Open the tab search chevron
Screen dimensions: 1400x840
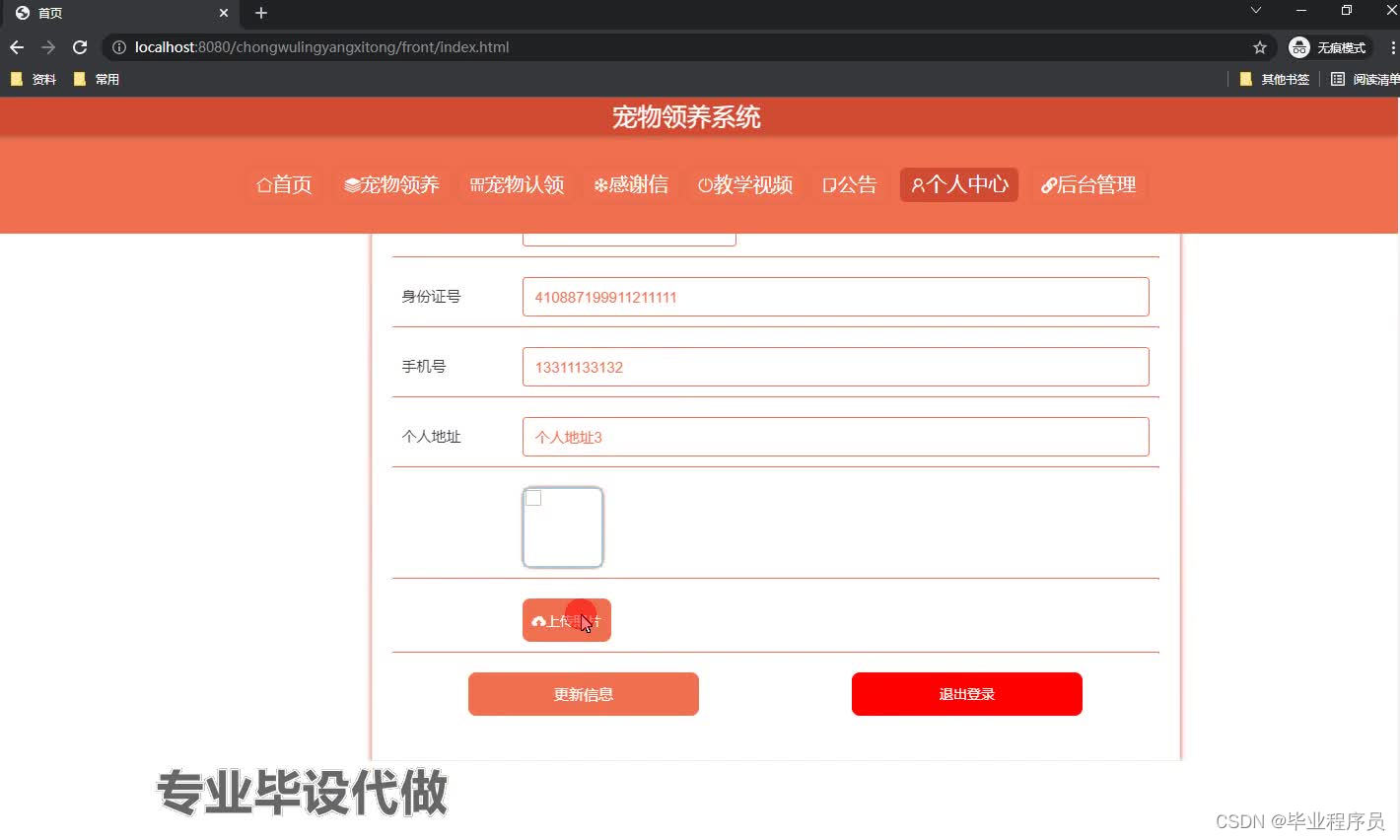1255,11
